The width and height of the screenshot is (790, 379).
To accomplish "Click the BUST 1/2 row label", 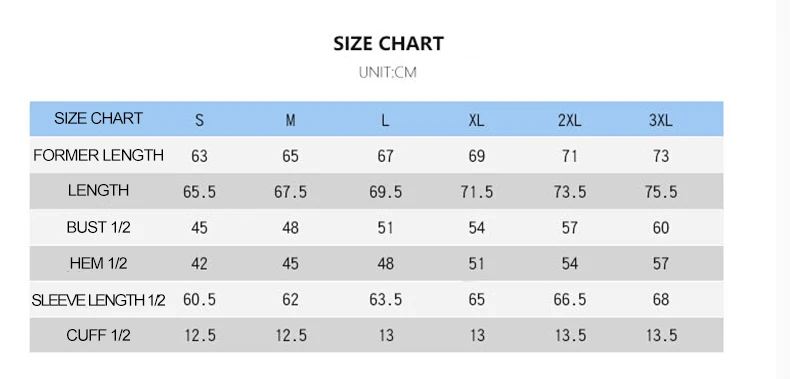I will tap(99, 227).
